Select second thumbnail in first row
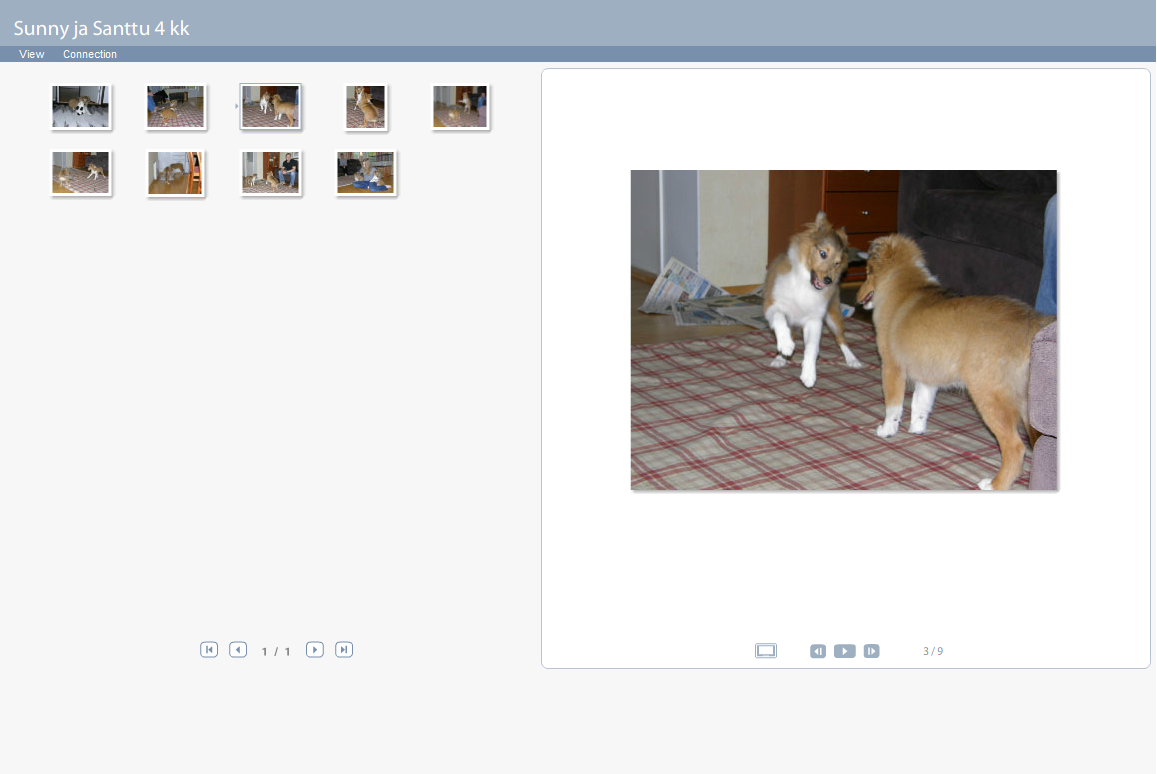This screenshot has width=1157, height=774. [x=176, y=106]
